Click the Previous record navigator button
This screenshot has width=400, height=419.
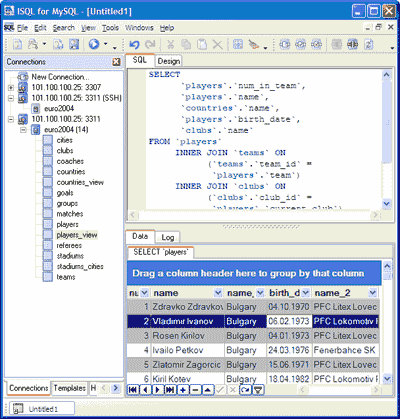[145, 389]
